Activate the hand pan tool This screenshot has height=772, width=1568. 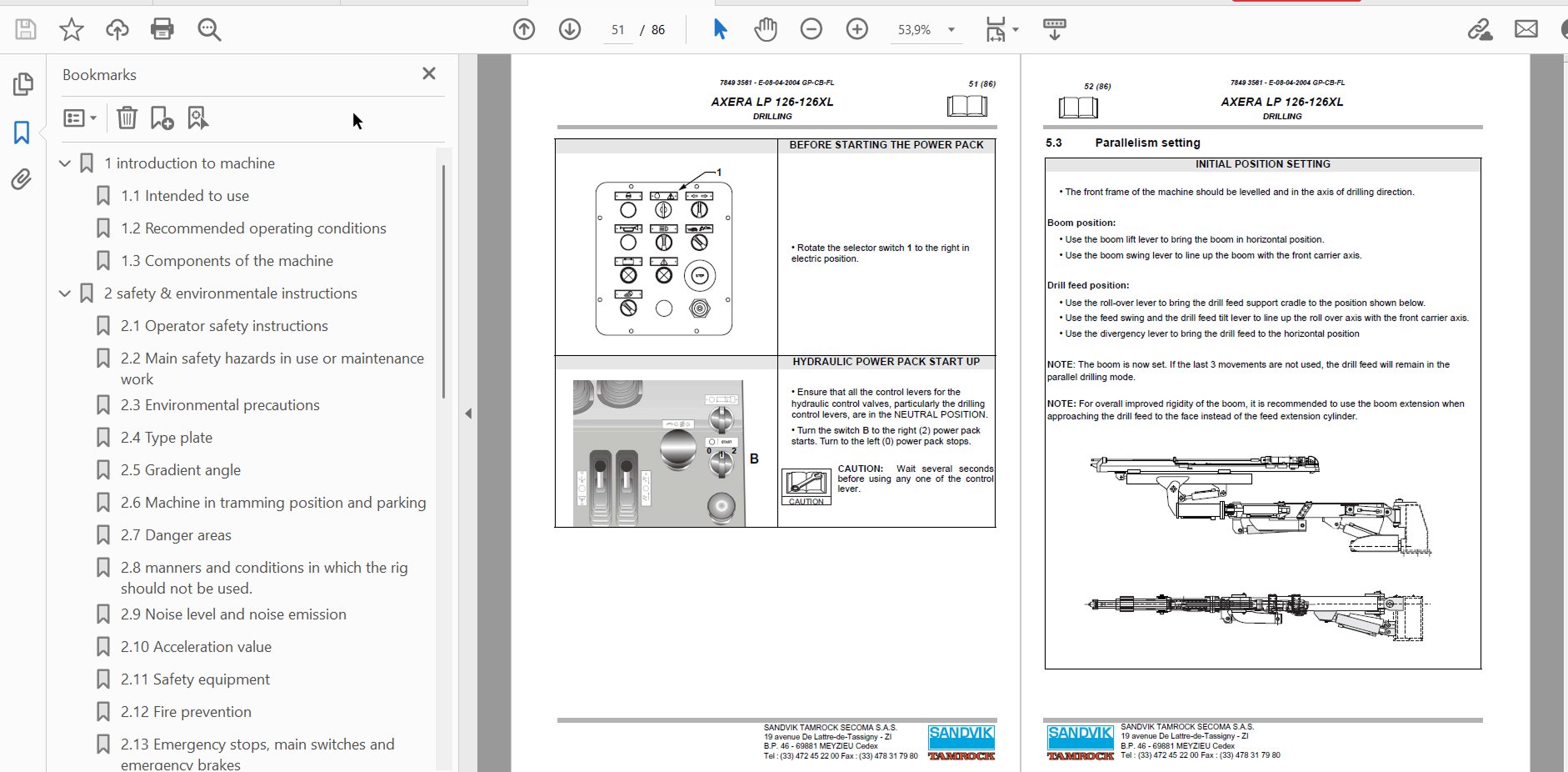(766, 29)
